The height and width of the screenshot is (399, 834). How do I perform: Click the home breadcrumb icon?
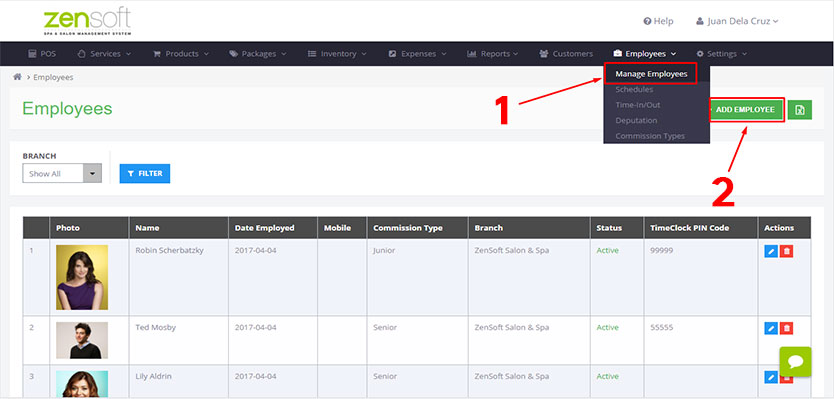point(17,77)
